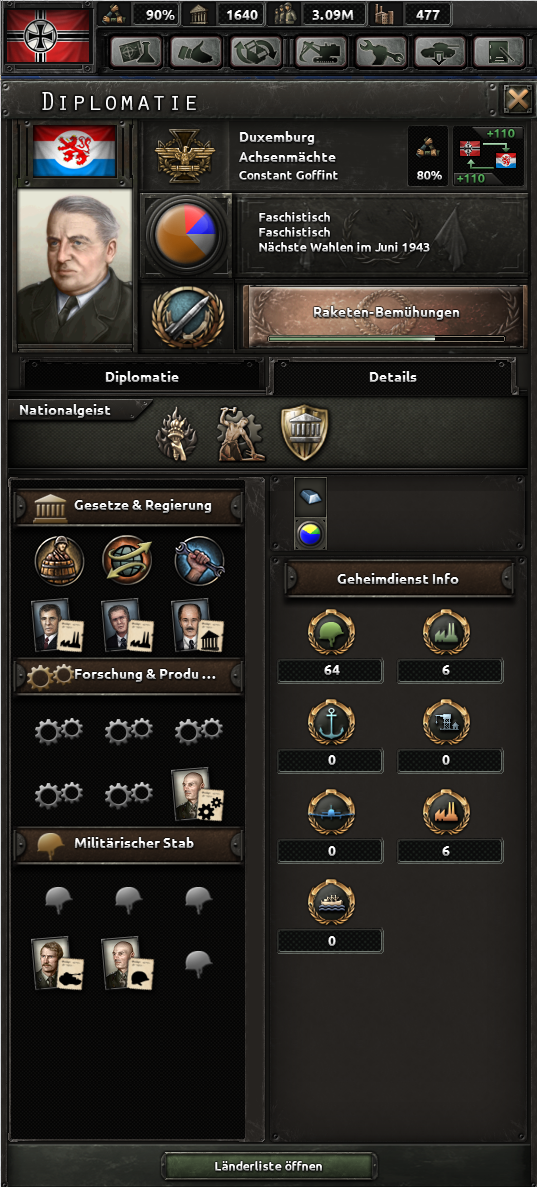Open the research flask icon in top toolbar

coord(136,51)
